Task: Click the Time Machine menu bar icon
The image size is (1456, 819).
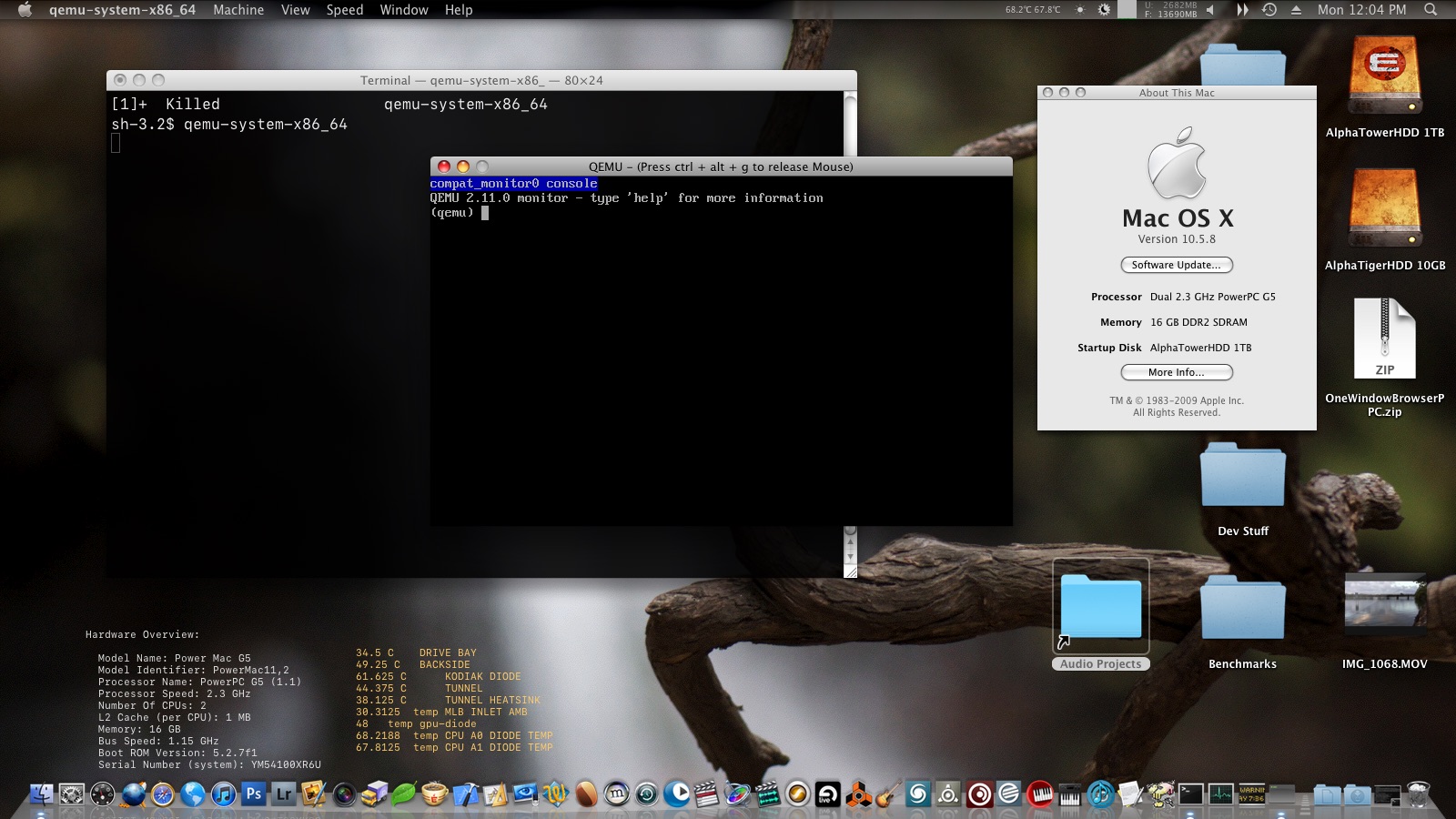Action: pyautogui.click(x=1269, y=9)
